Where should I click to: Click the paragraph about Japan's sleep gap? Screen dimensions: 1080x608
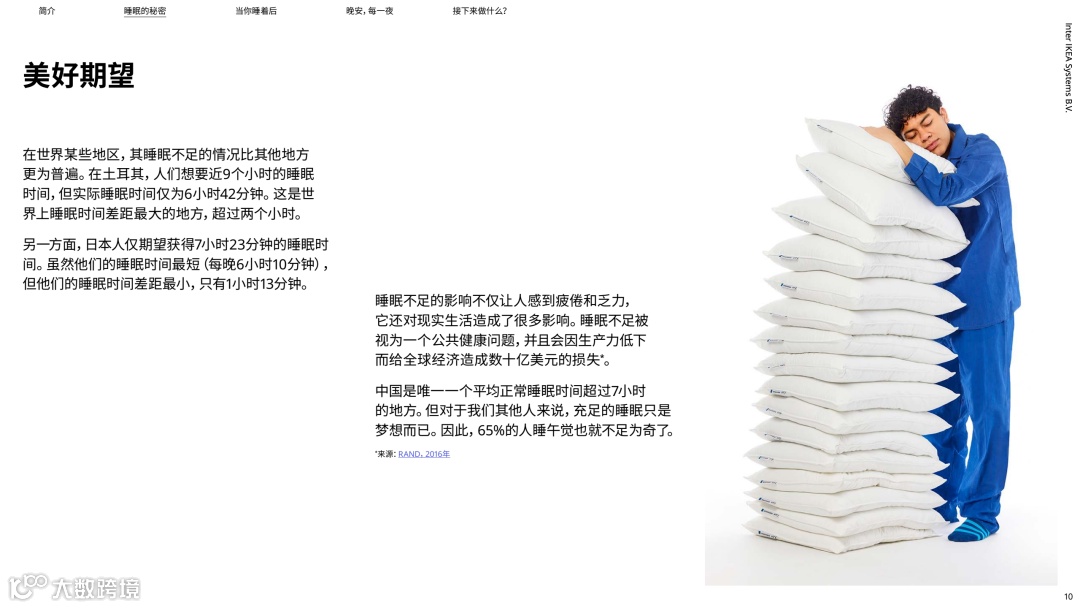tap(176, 264)
